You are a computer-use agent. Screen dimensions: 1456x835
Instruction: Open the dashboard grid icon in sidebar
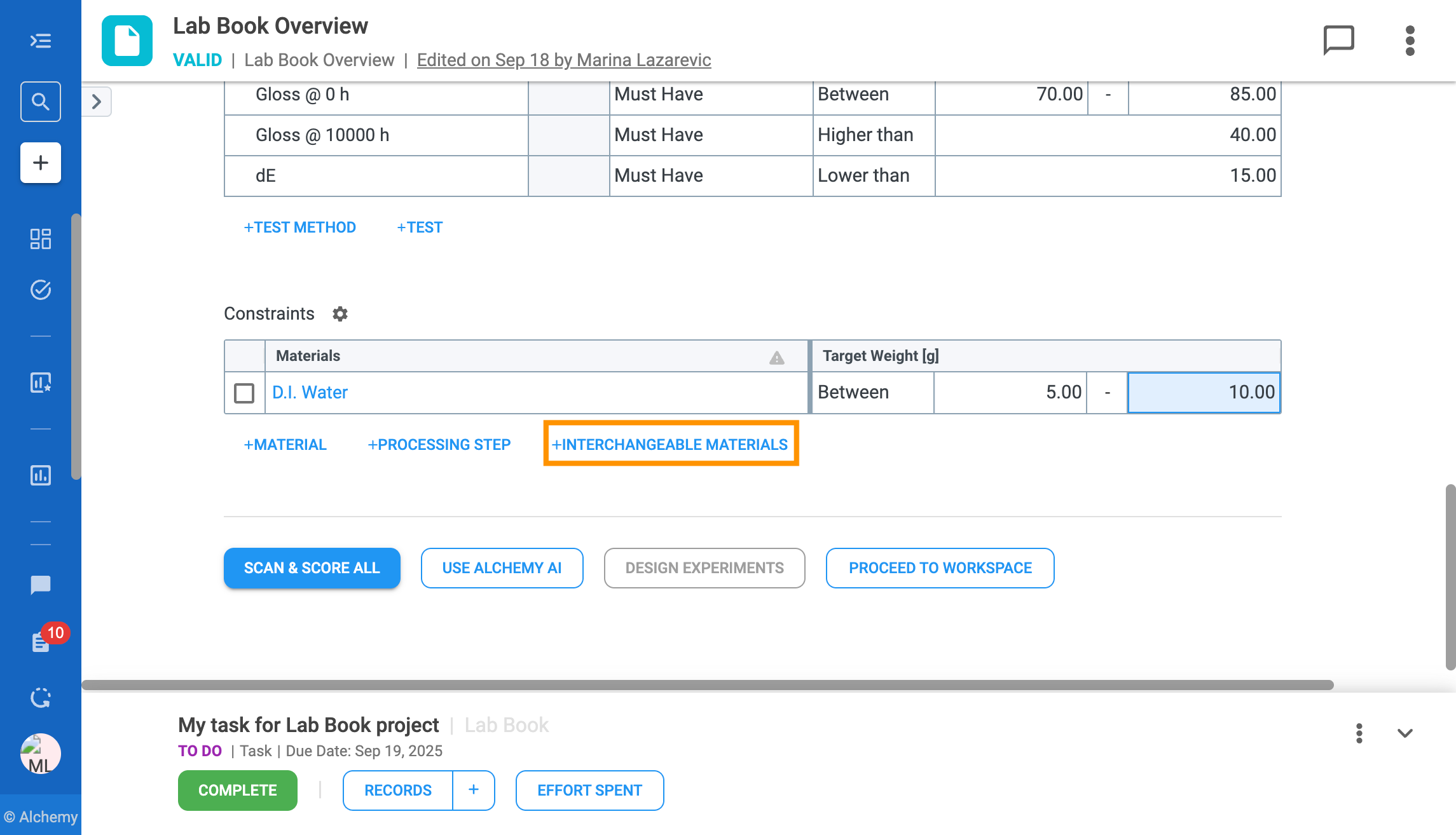coord(41,239)
